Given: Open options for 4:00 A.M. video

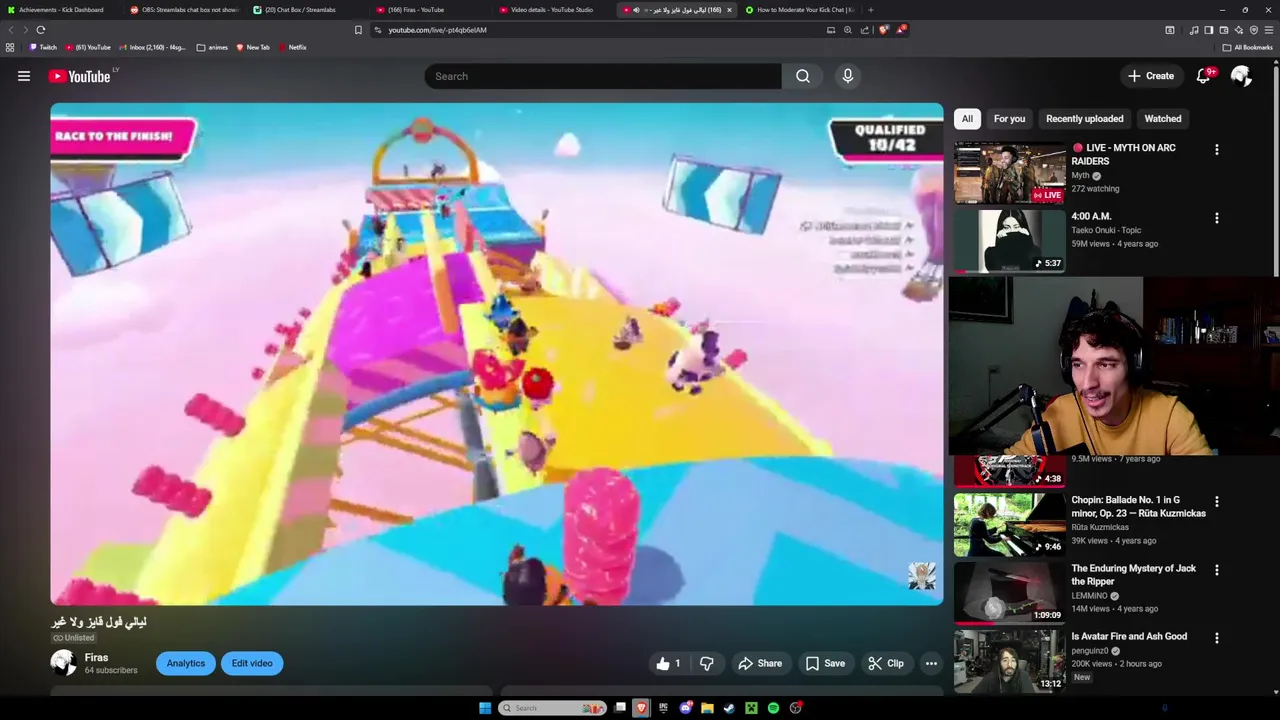Looking at the screenshot, I should pyautogui.click(x=1217, y=218).
